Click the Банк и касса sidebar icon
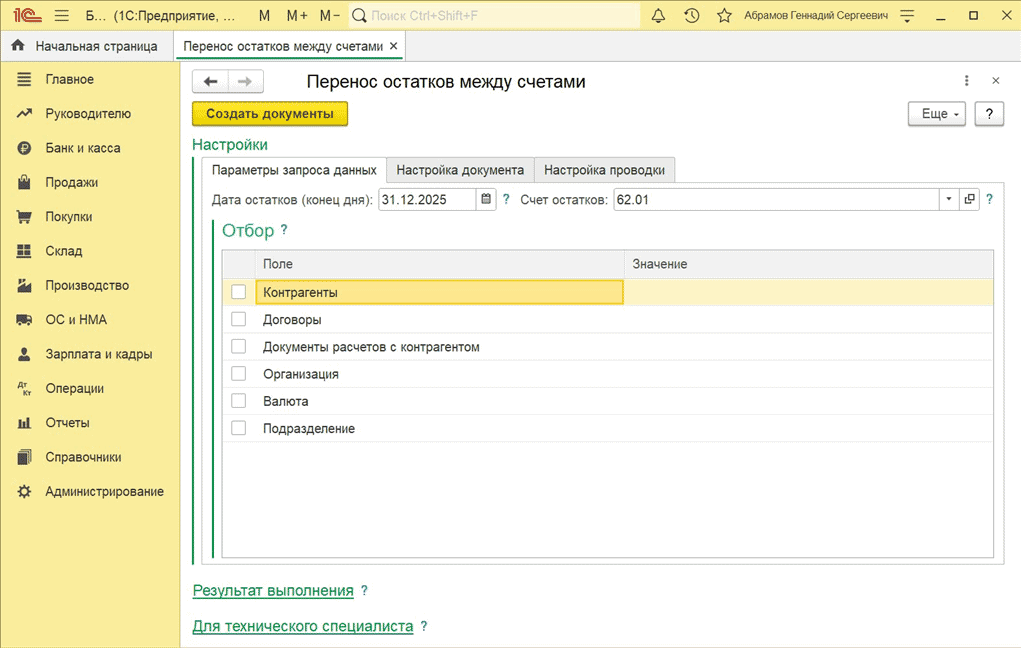The height and width of the screenshot is (648, 1021). (25, 148)
